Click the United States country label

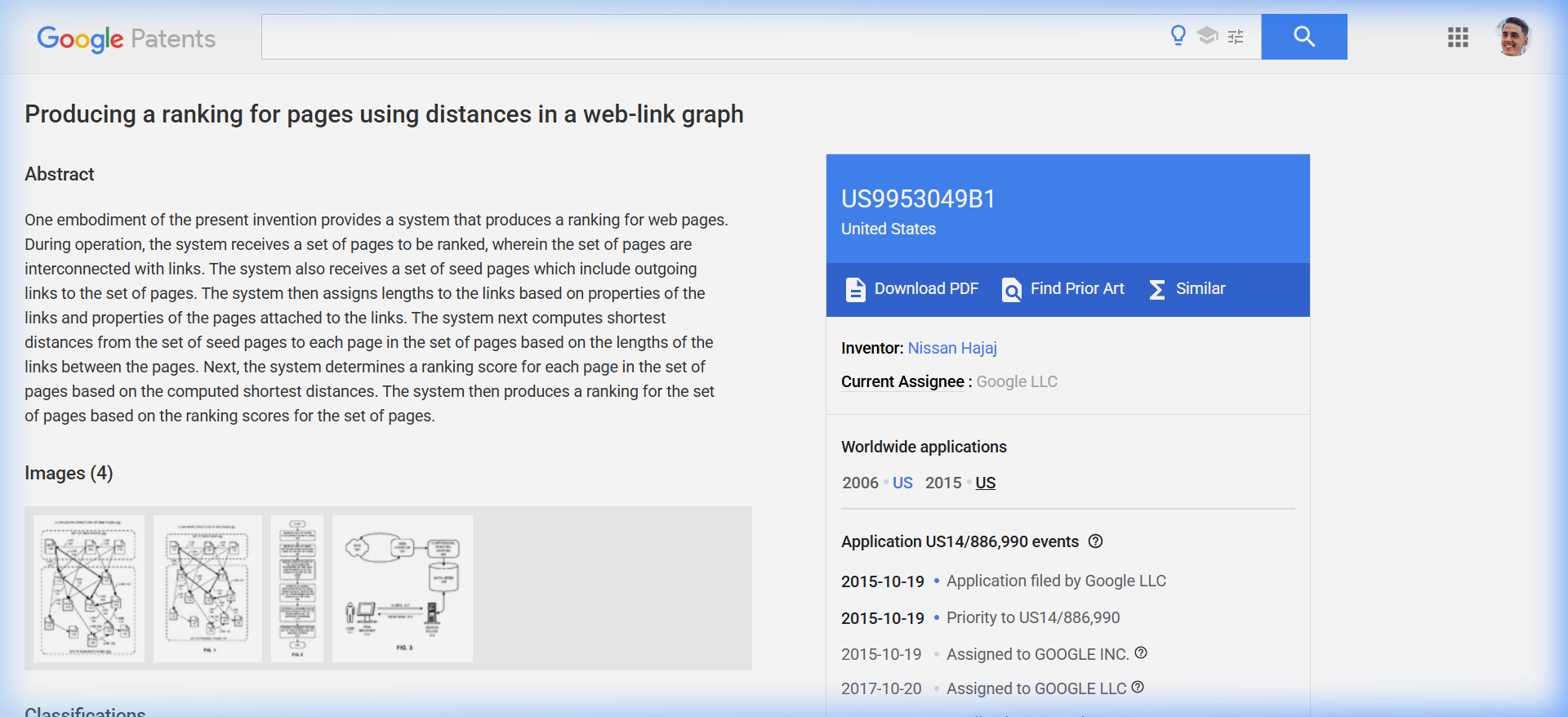pos(889,229)
